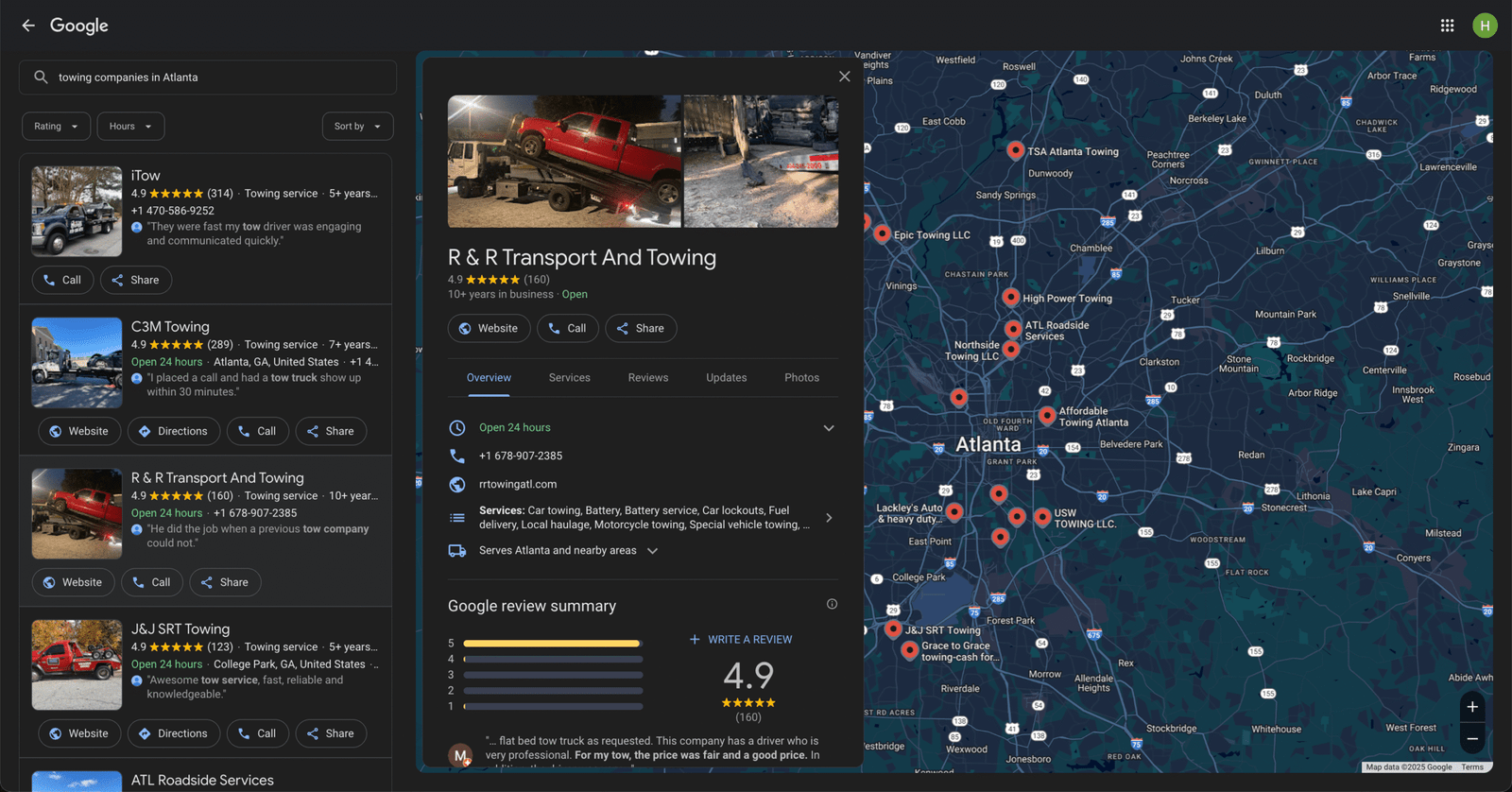Select Grace to Grace towing map pin
This screenshot has width=1512, height=792.
(x=909, y=650)
